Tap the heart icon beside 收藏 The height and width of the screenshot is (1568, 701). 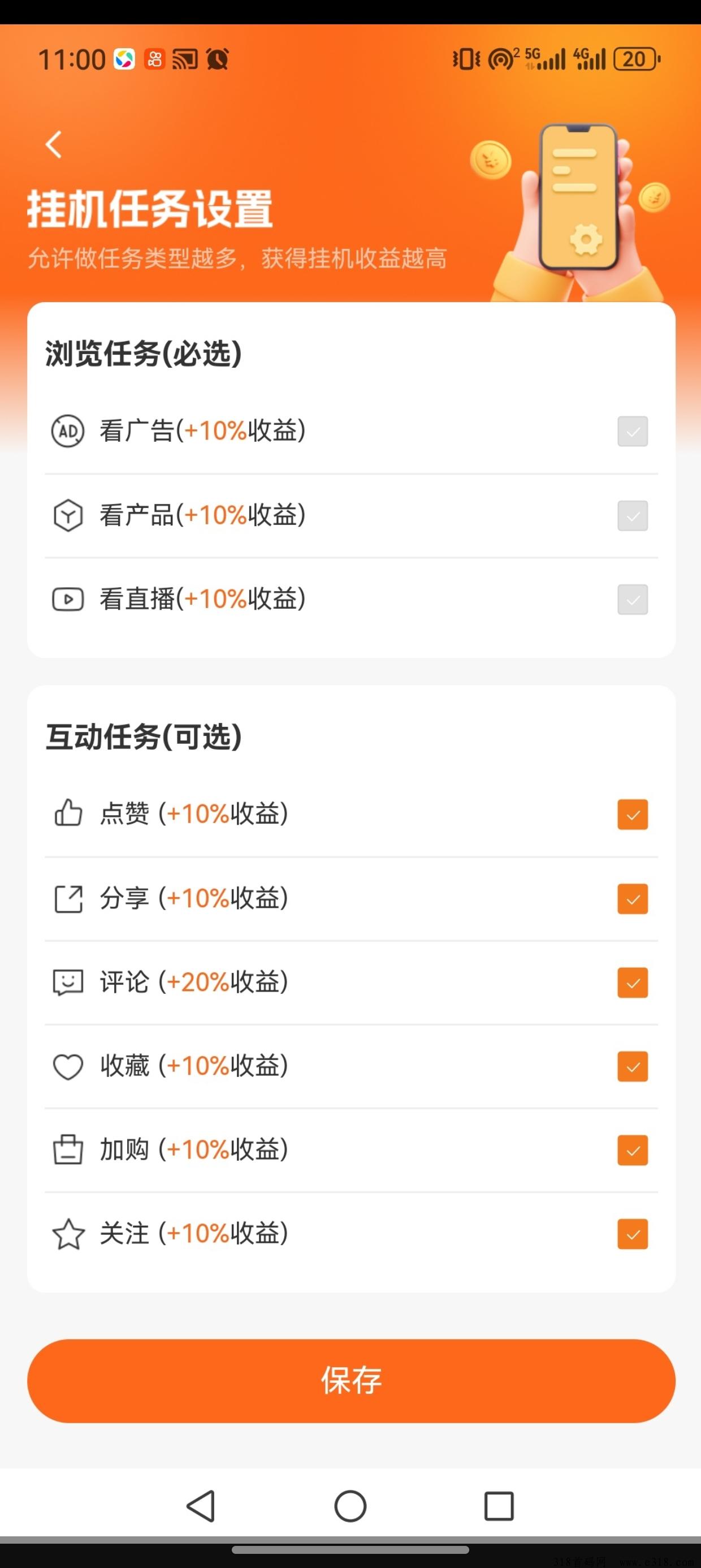(67, 1066)
